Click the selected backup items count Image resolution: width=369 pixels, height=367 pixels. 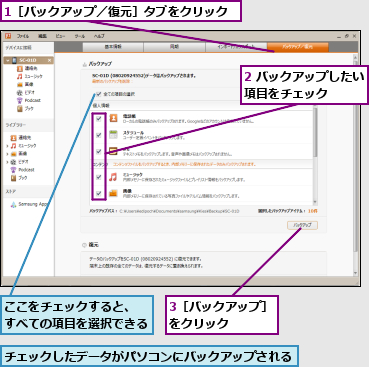[313, 211]
